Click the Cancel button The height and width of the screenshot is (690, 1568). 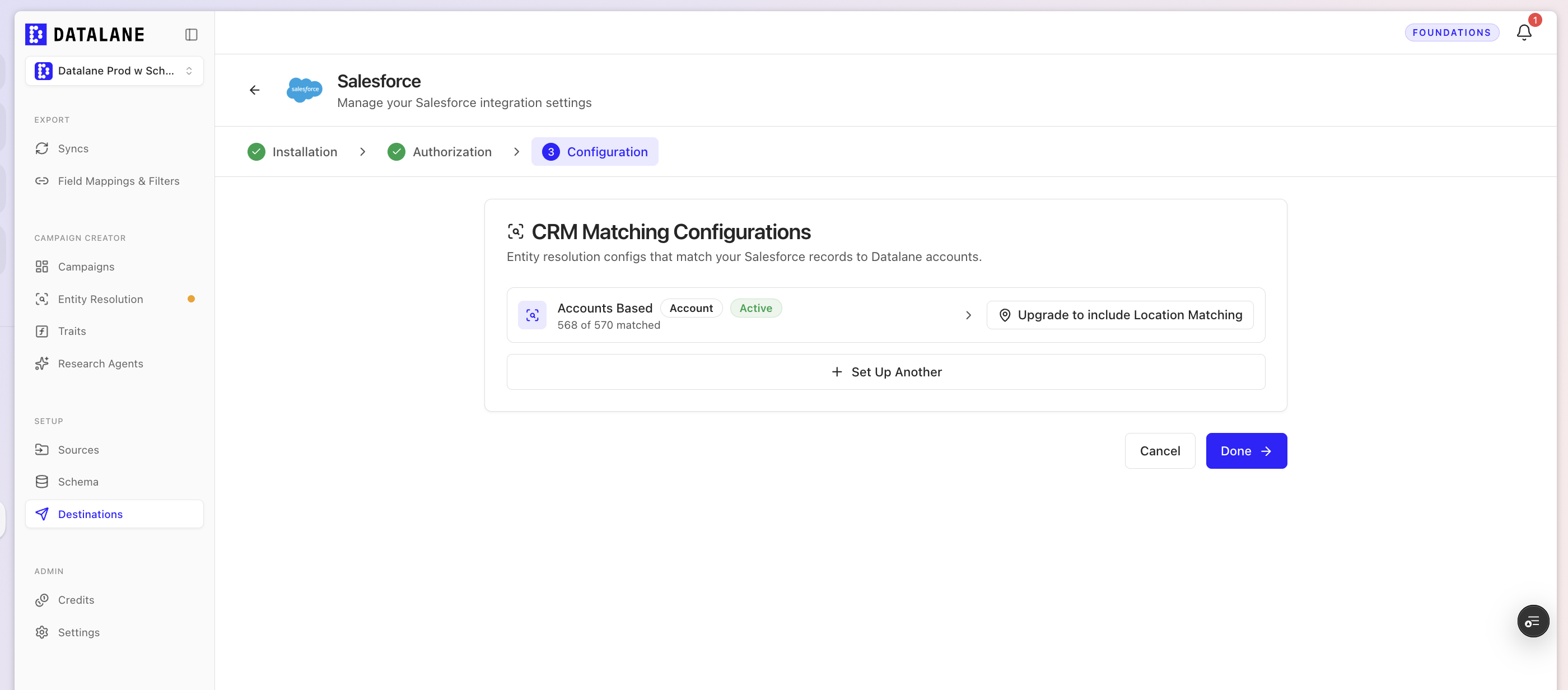click(1160, 451)
